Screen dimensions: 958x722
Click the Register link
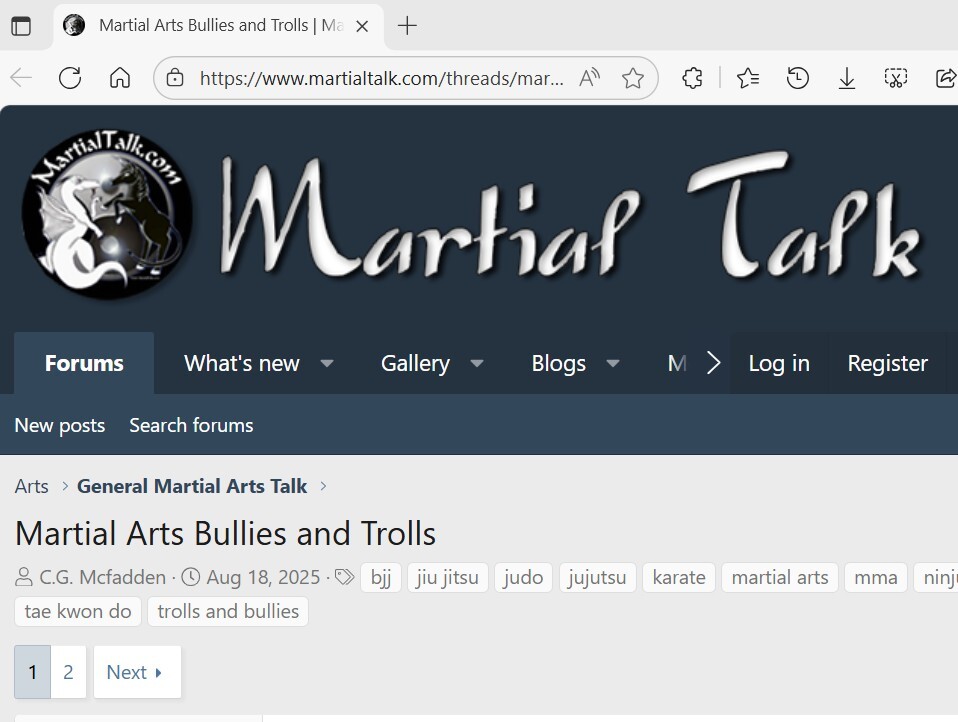(x=887, y=364)
